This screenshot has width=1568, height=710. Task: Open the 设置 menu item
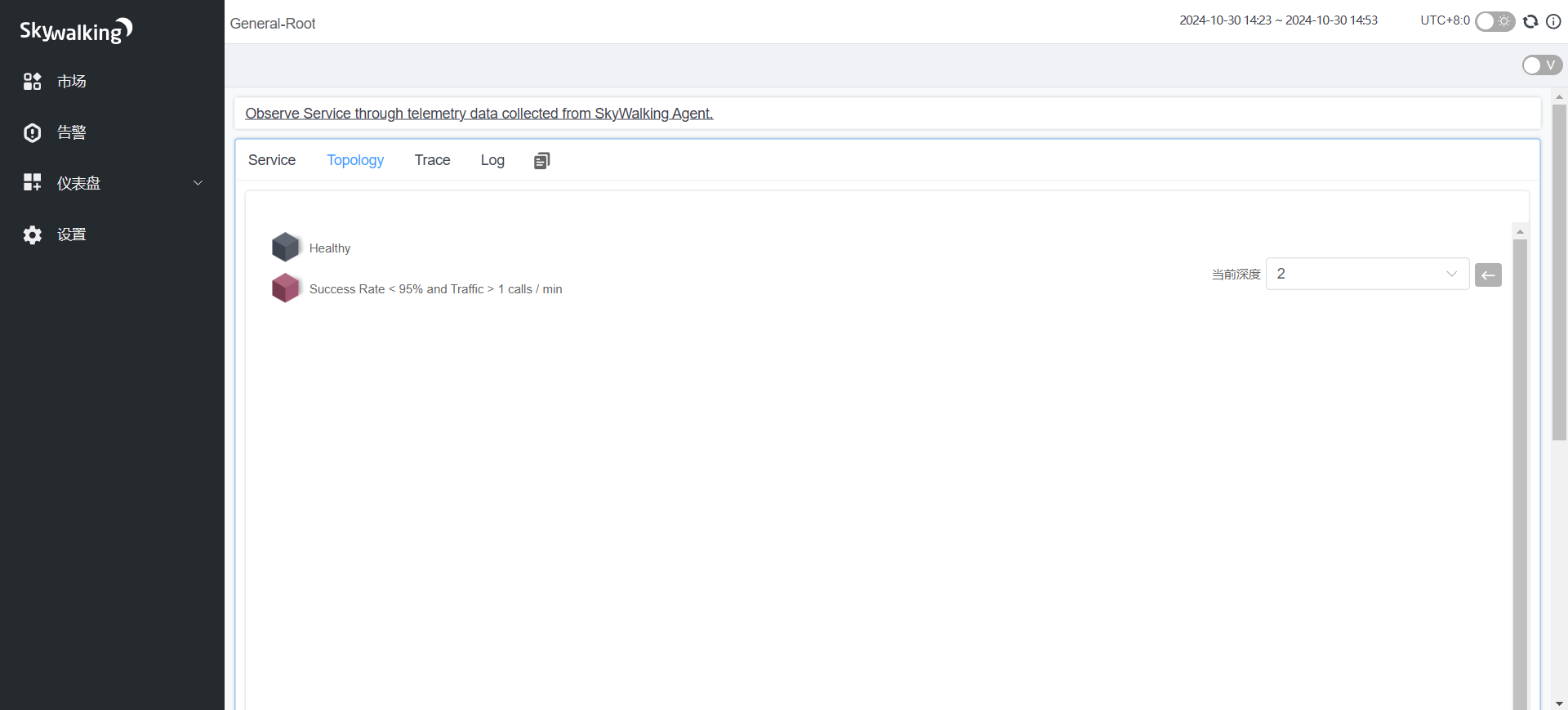tap(112, 234)
